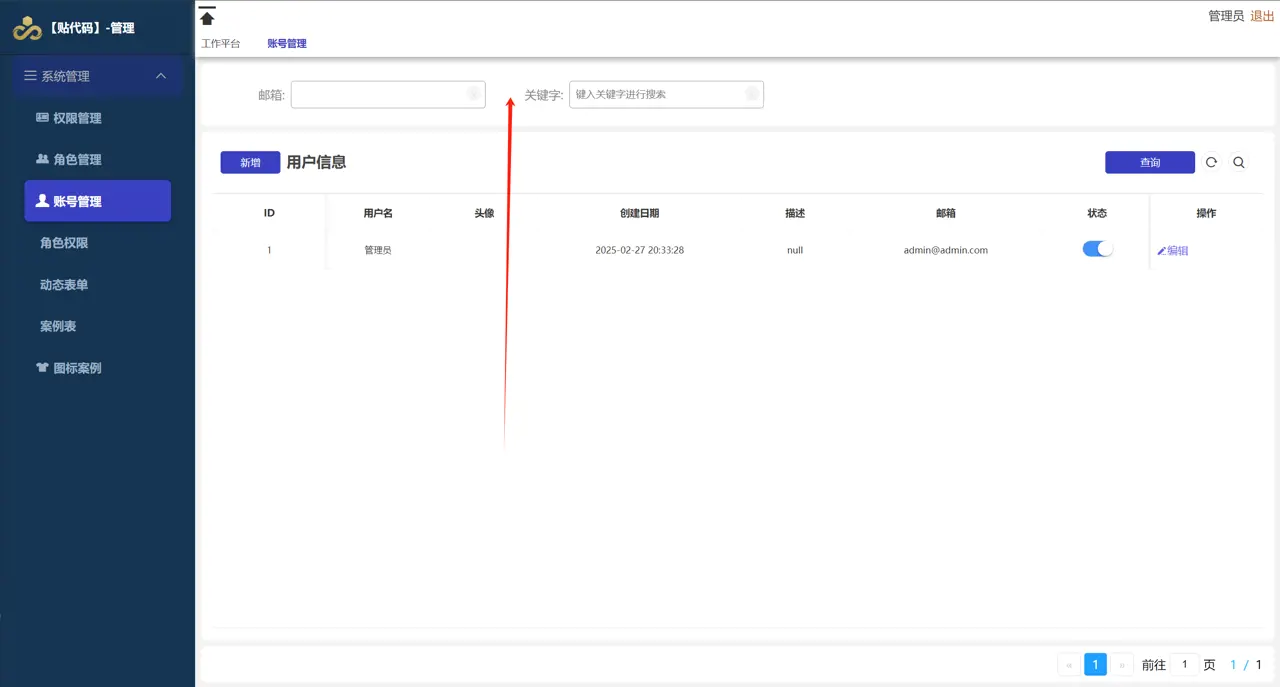Image resolution: width=1280 pixels, height=687 pixels.
Task: Toggle the 状态 switch for user 管理员
Action: click(x=1097, y=249)
